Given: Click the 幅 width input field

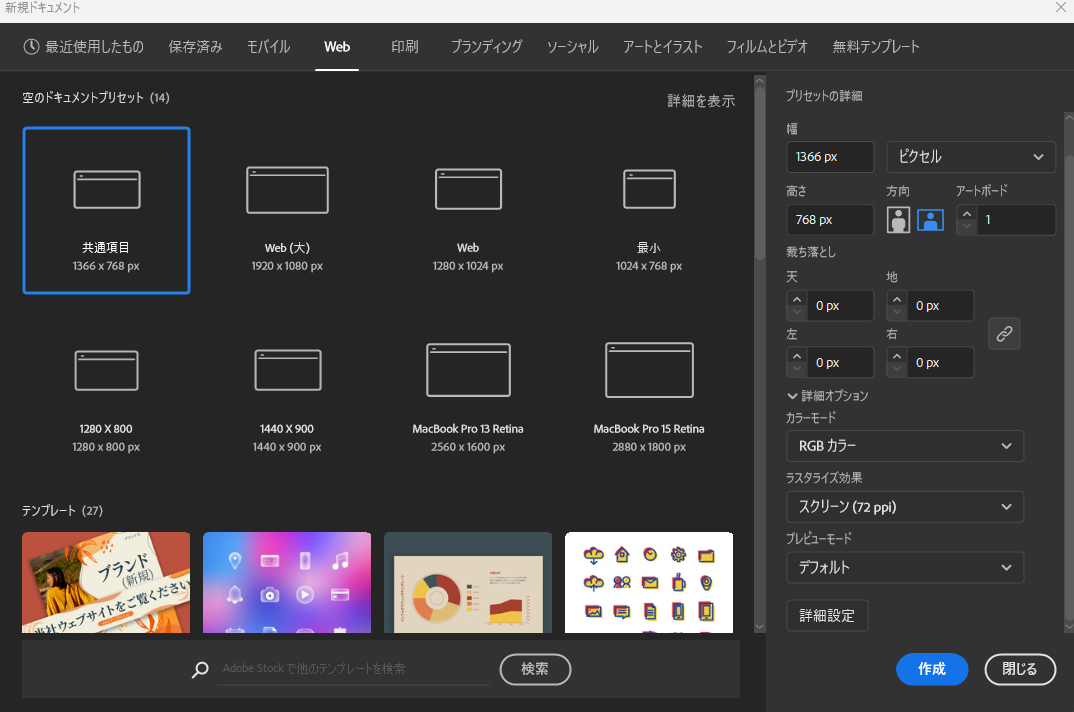Looking at the screenshot, I should click(830, 157).
